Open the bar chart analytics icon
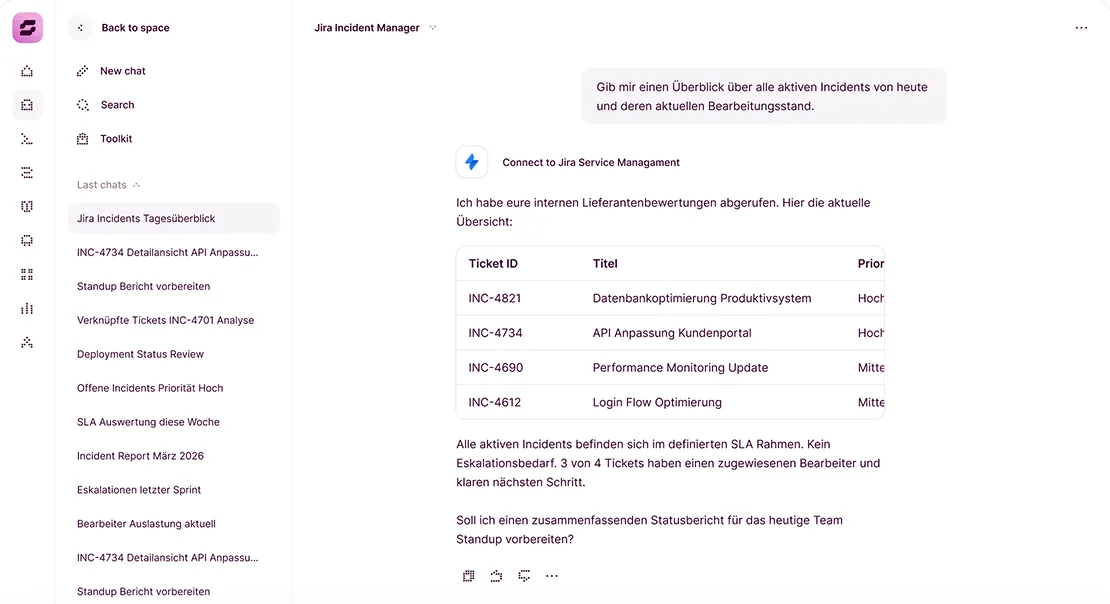Screen dimensions: 1110x604 pyautogui.click(x=27, y=309)
